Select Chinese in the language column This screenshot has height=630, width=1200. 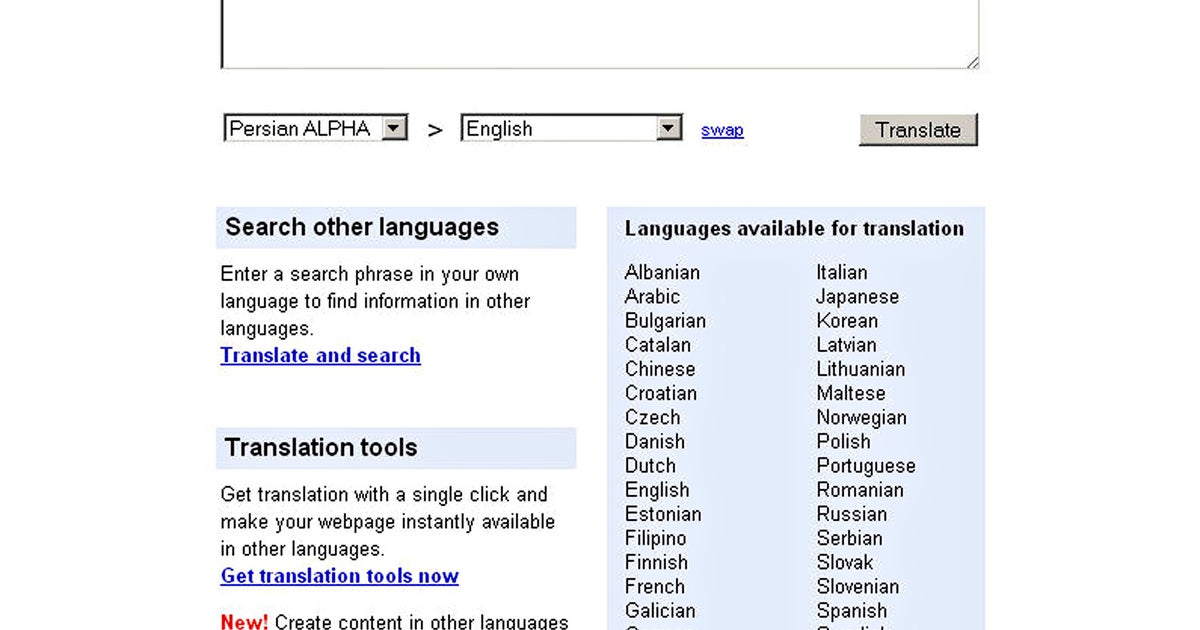[x=660, y=369]
